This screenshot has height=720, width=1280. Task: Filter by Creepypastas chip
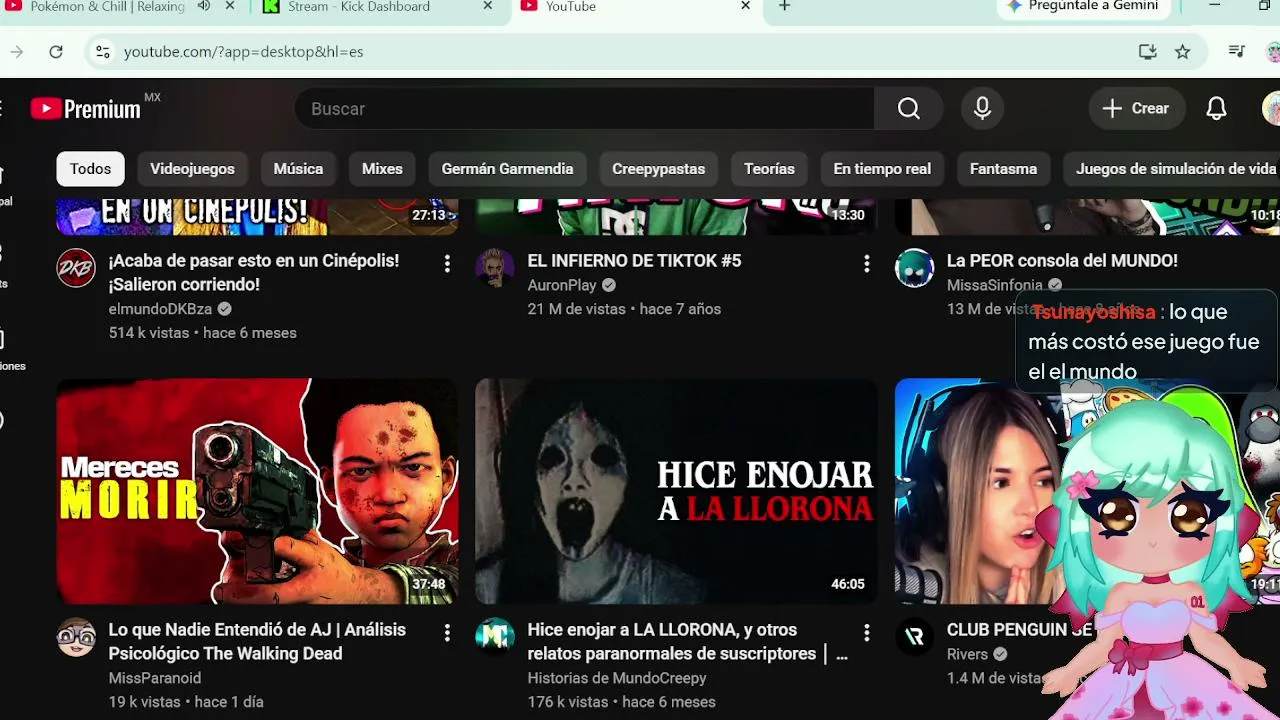coord(658,169)
